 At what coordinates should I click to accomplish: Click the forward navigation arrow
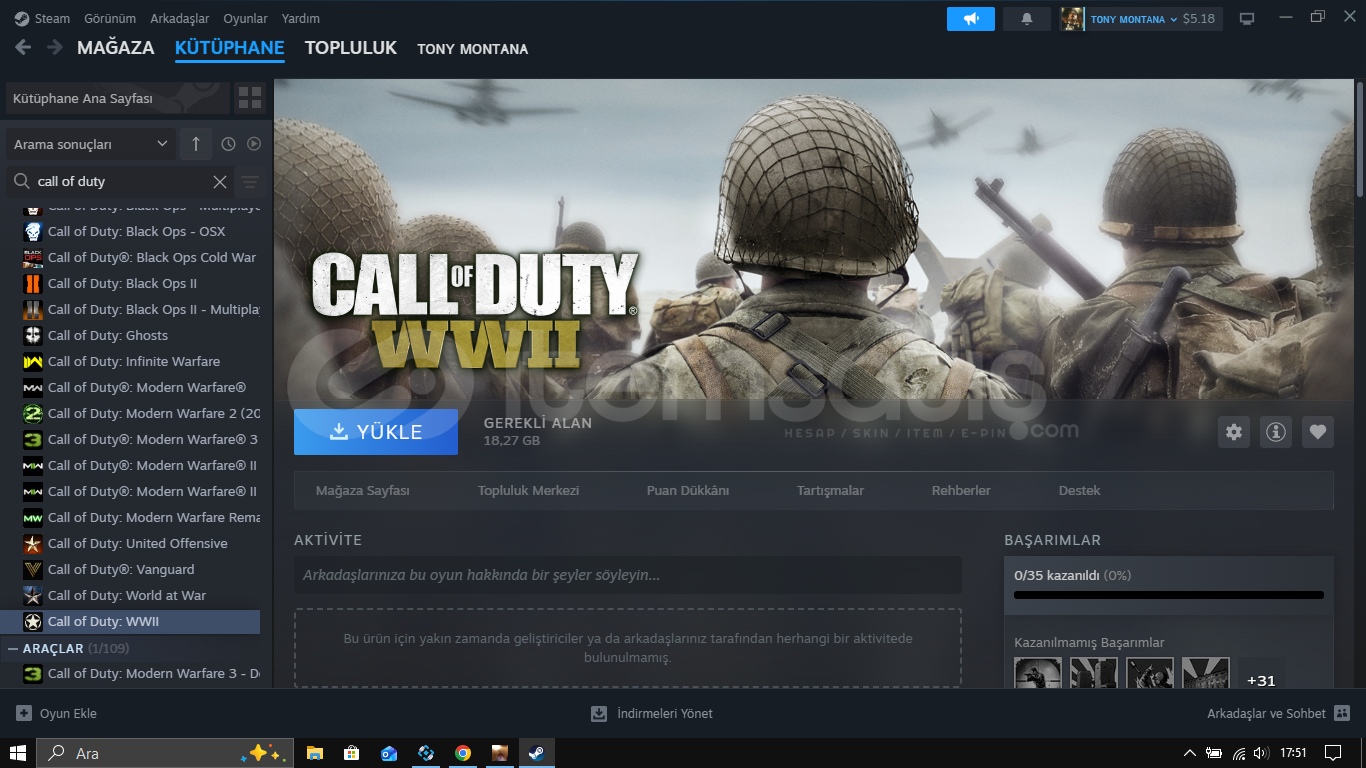point(55,47)
